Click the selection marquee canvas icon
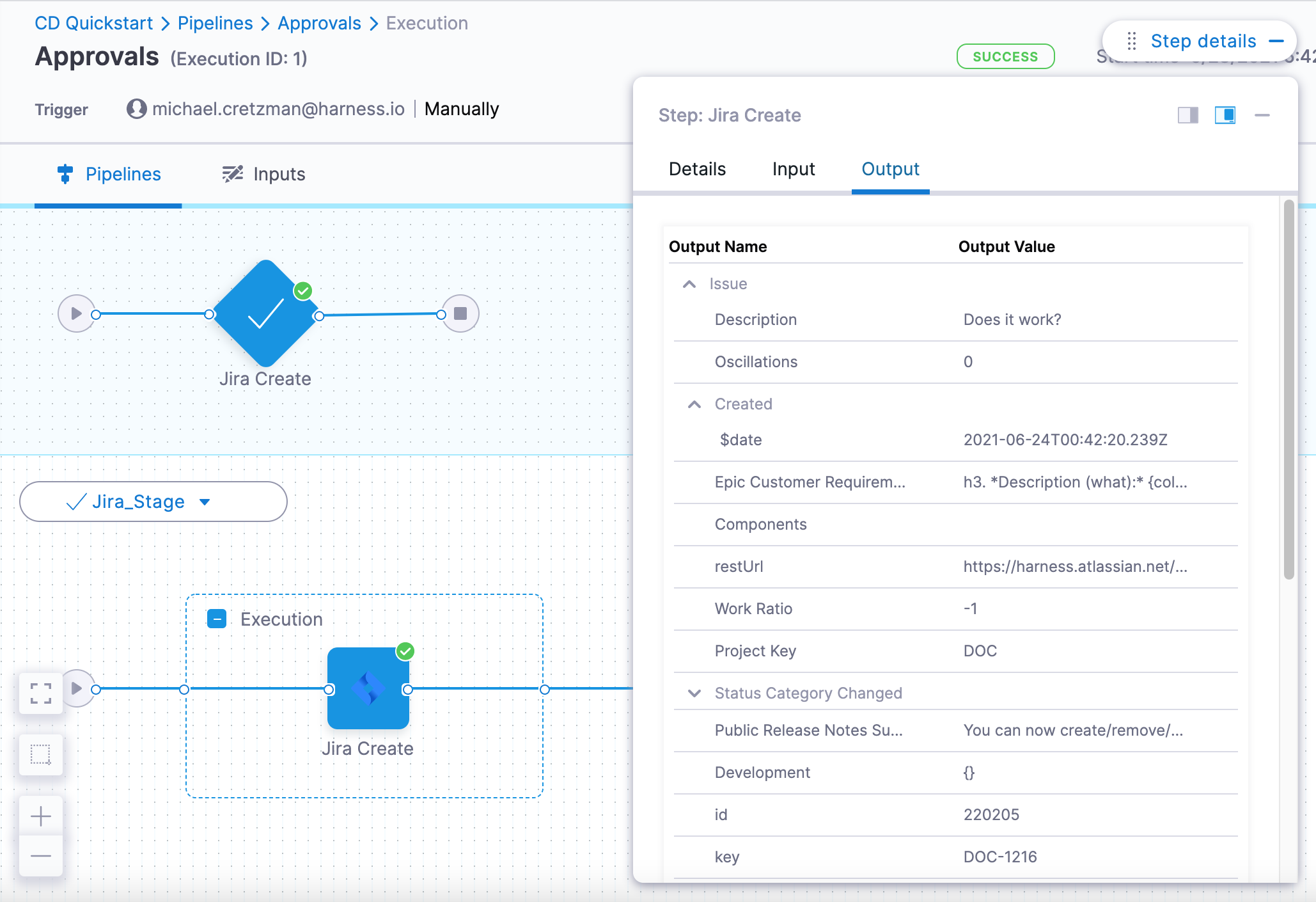 [x=41, y=754]
